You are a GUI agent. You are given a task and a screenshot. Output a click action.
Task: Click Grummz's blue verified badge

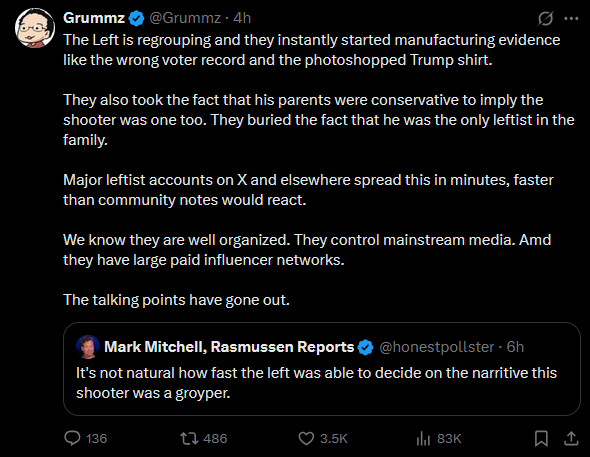(x=136, y=18)
